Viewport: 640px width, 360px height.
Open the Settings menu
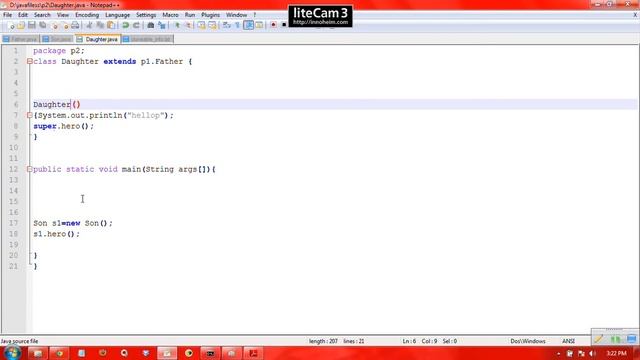[x=146, y=15]
